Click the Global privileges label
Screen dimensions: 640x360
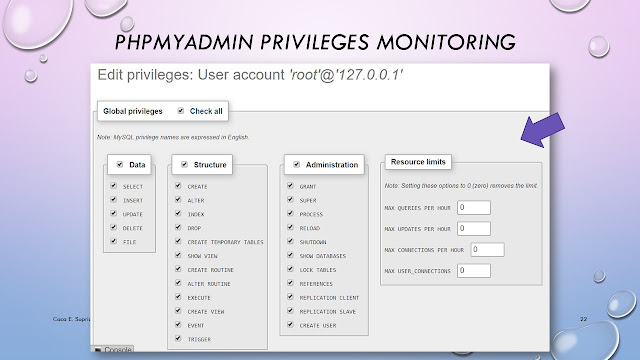tap(133, 111)
